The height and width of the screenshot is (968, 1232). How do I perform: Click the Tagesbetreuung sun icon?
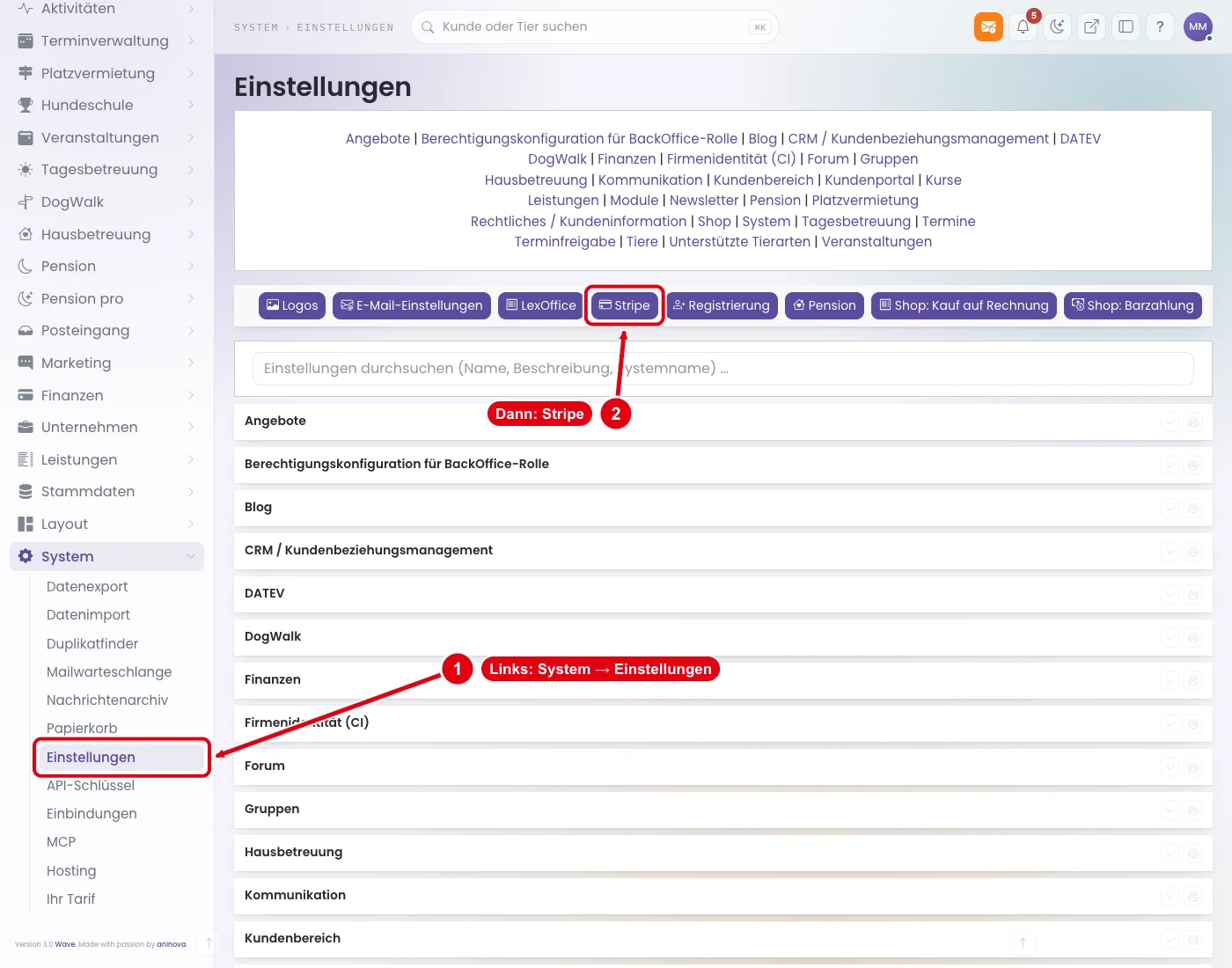(26, 169)
